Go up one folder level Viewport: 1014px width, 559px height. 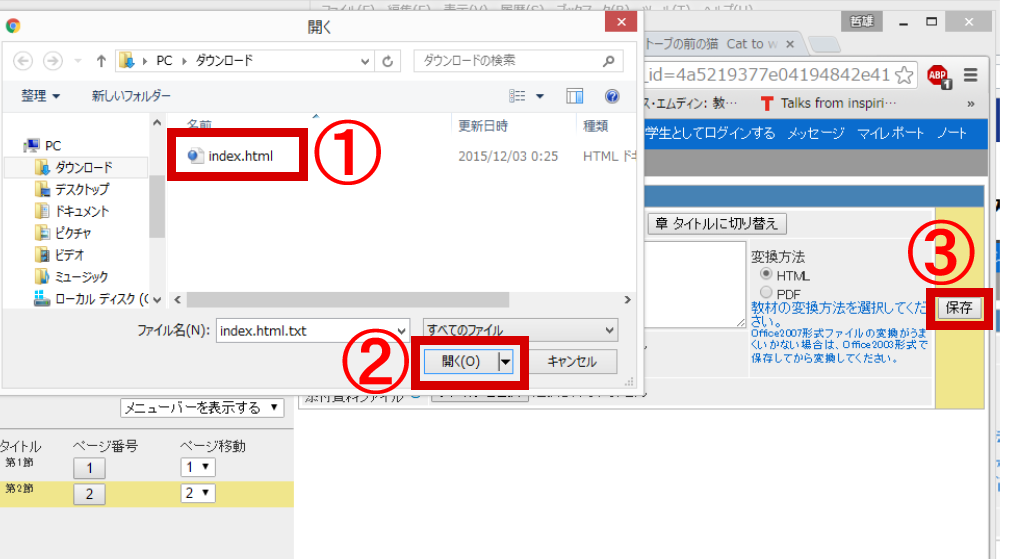click(101, 61)
